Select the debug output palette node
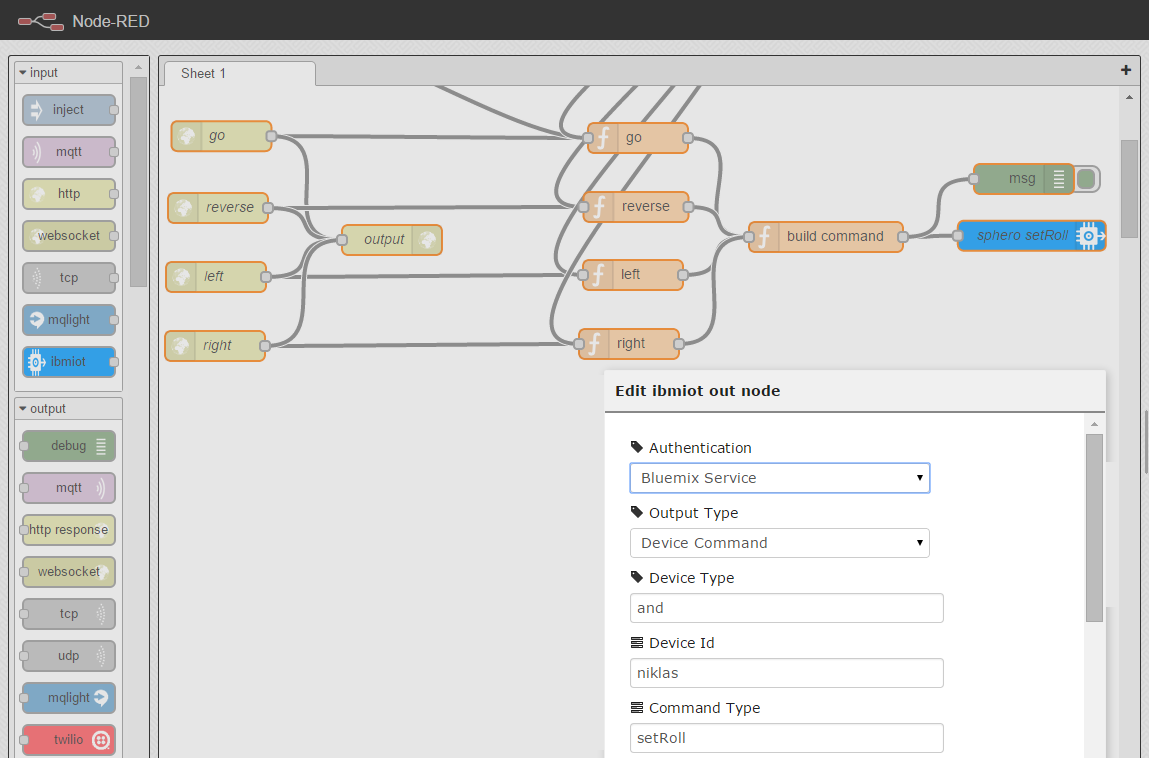 coord(69,446)
